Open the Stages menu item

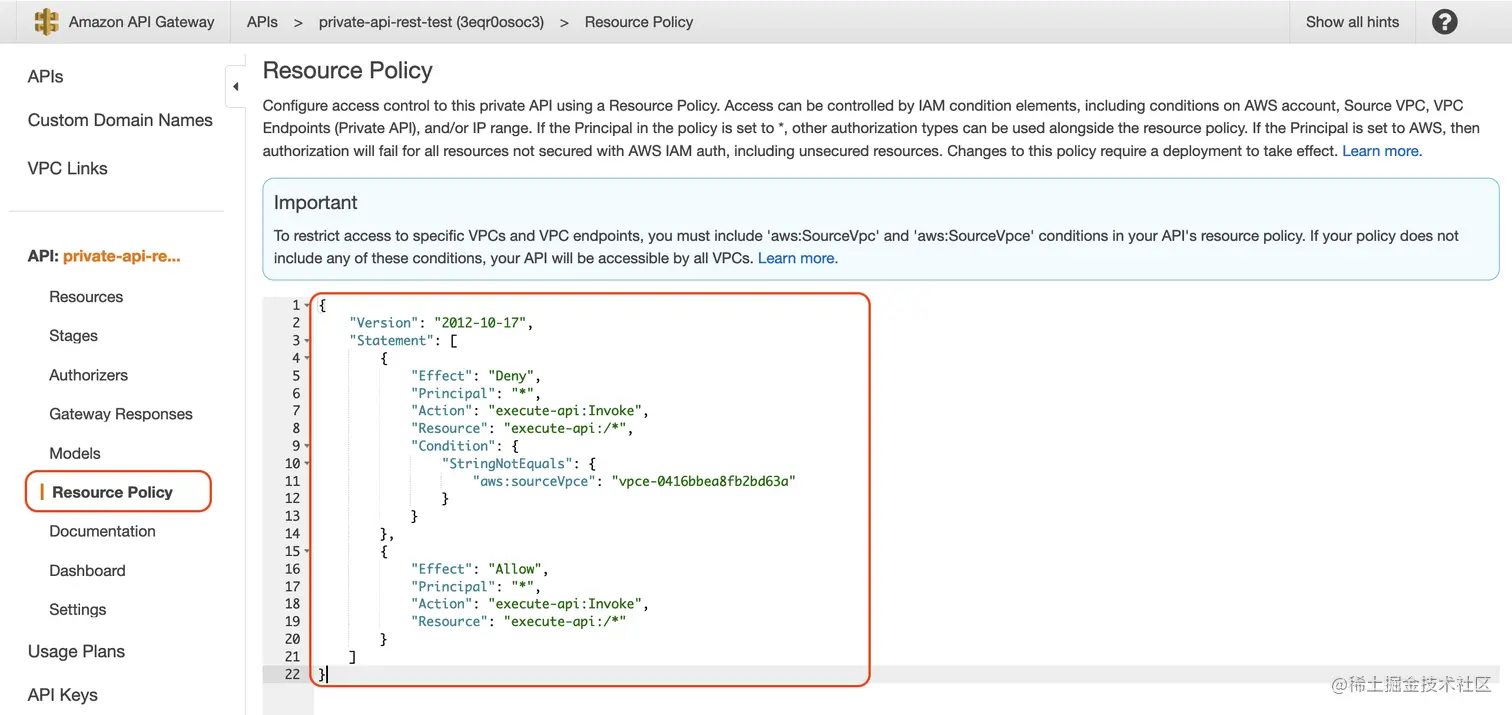(74, 336)
